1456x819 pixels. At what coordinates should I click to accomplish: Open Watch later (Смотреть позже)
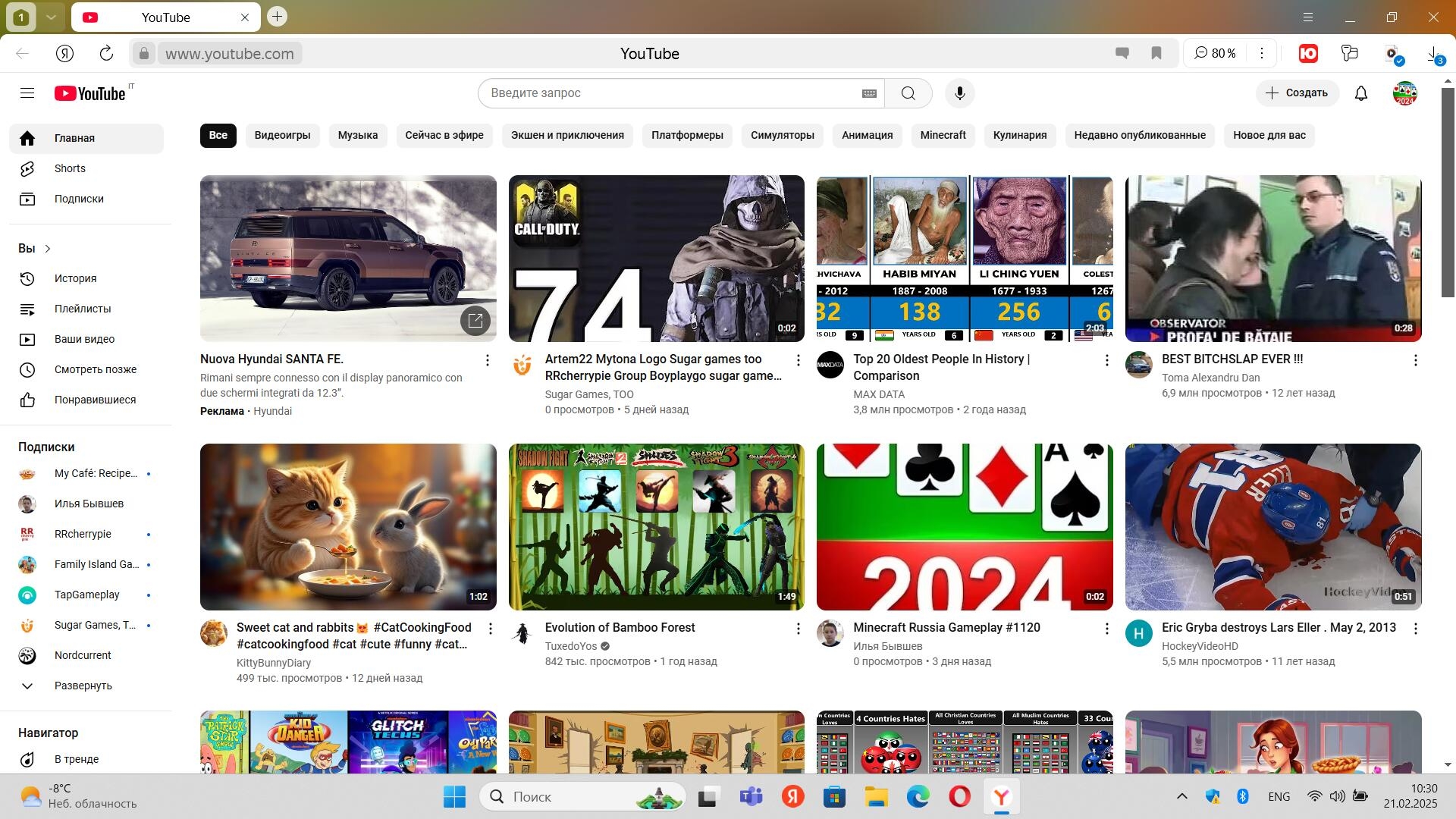(x=95, y=369)
